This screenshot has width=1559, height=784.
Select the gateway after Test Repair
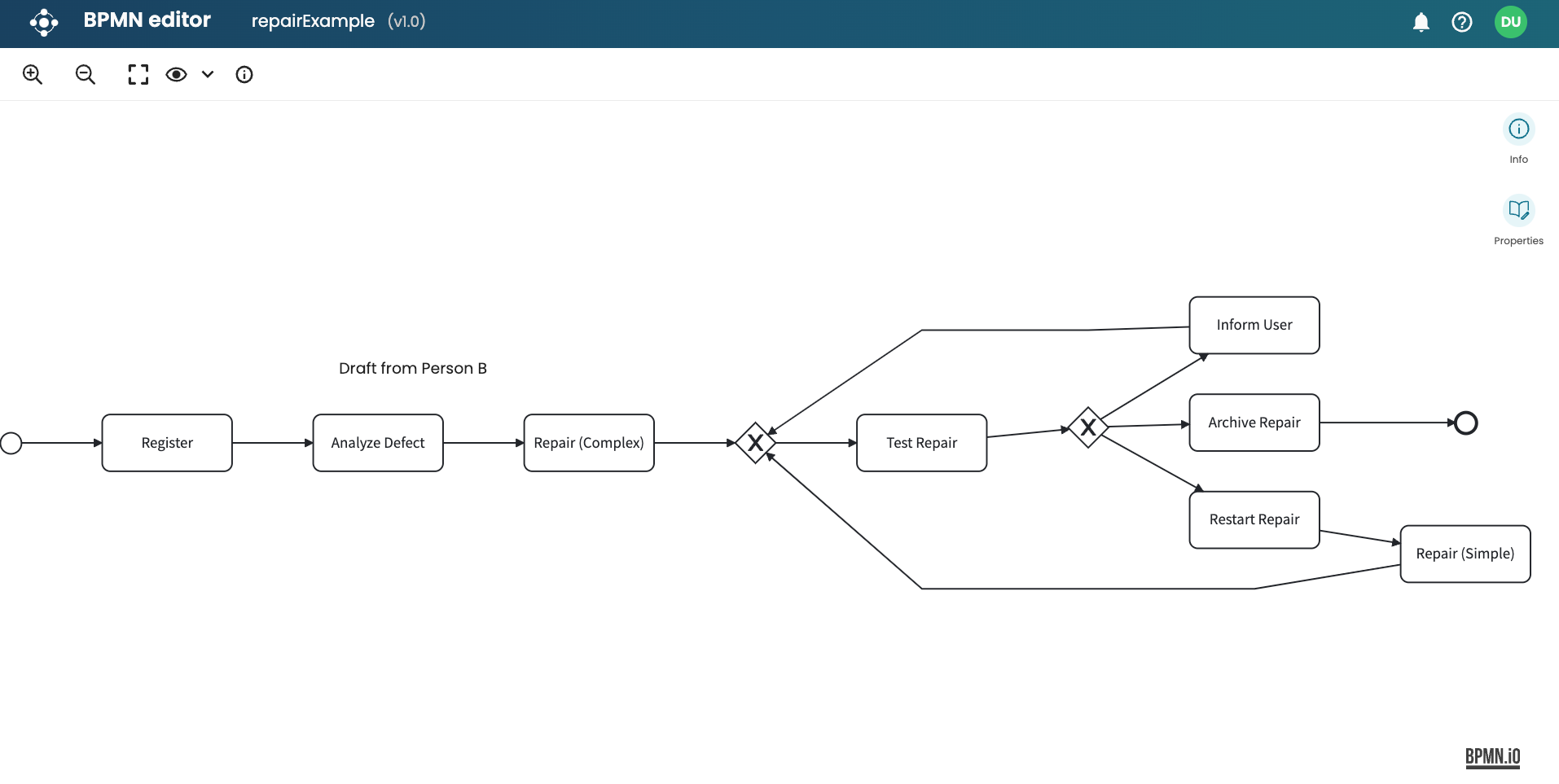pos(1087,427)
